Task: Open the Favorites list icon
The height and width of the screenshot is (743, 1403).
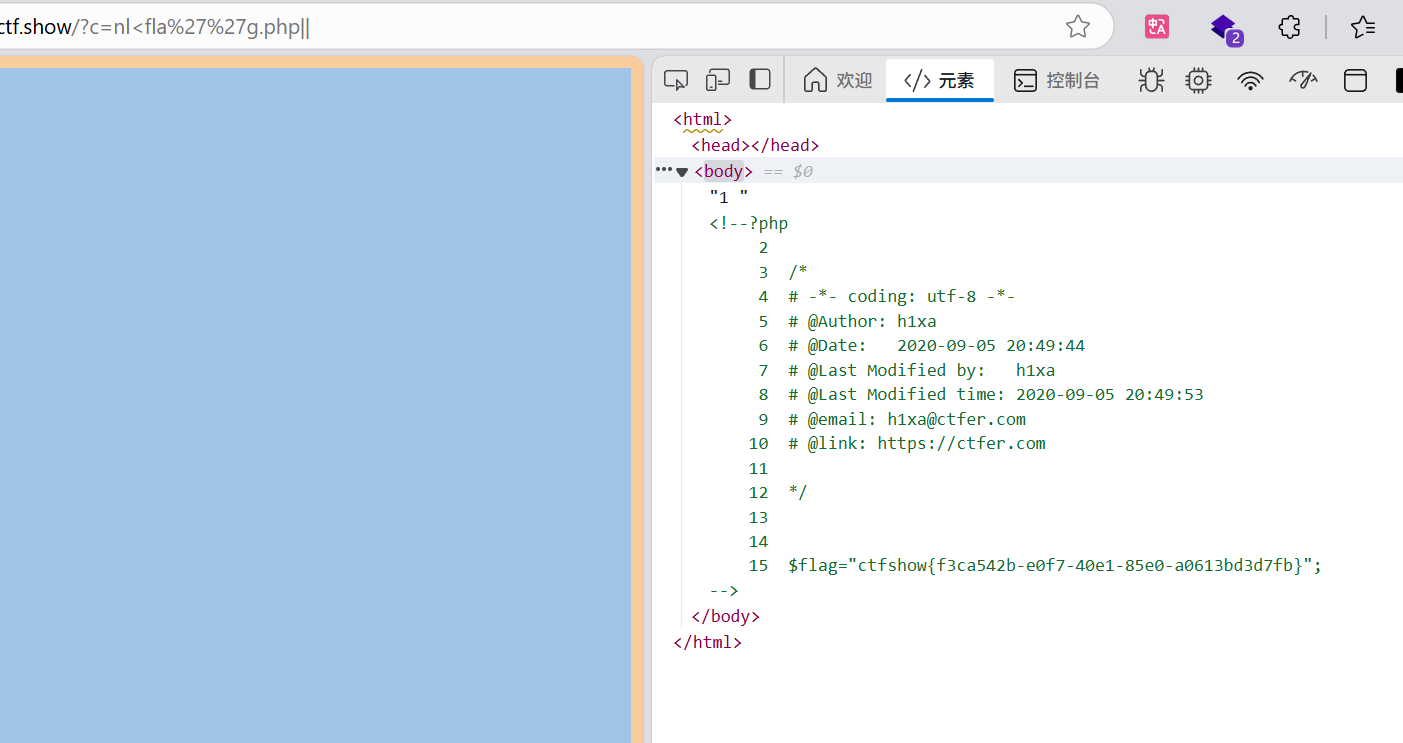Action: (x=1363, y=27)
